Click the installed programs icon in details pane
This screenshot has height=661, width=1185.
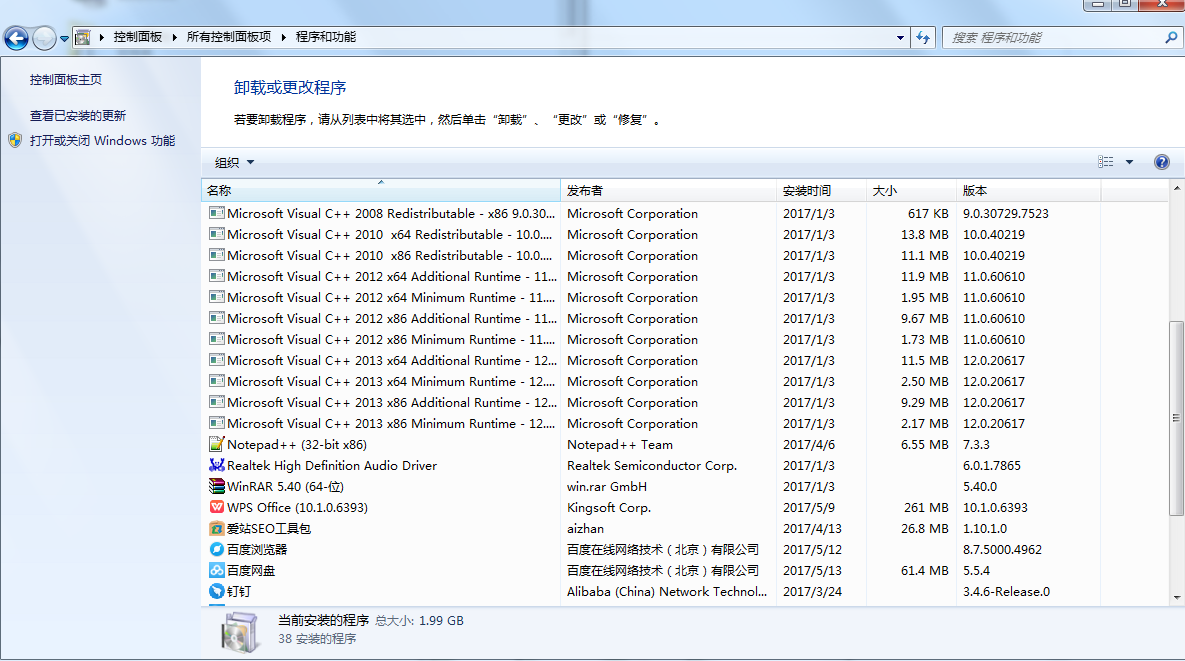coord(240,631)
